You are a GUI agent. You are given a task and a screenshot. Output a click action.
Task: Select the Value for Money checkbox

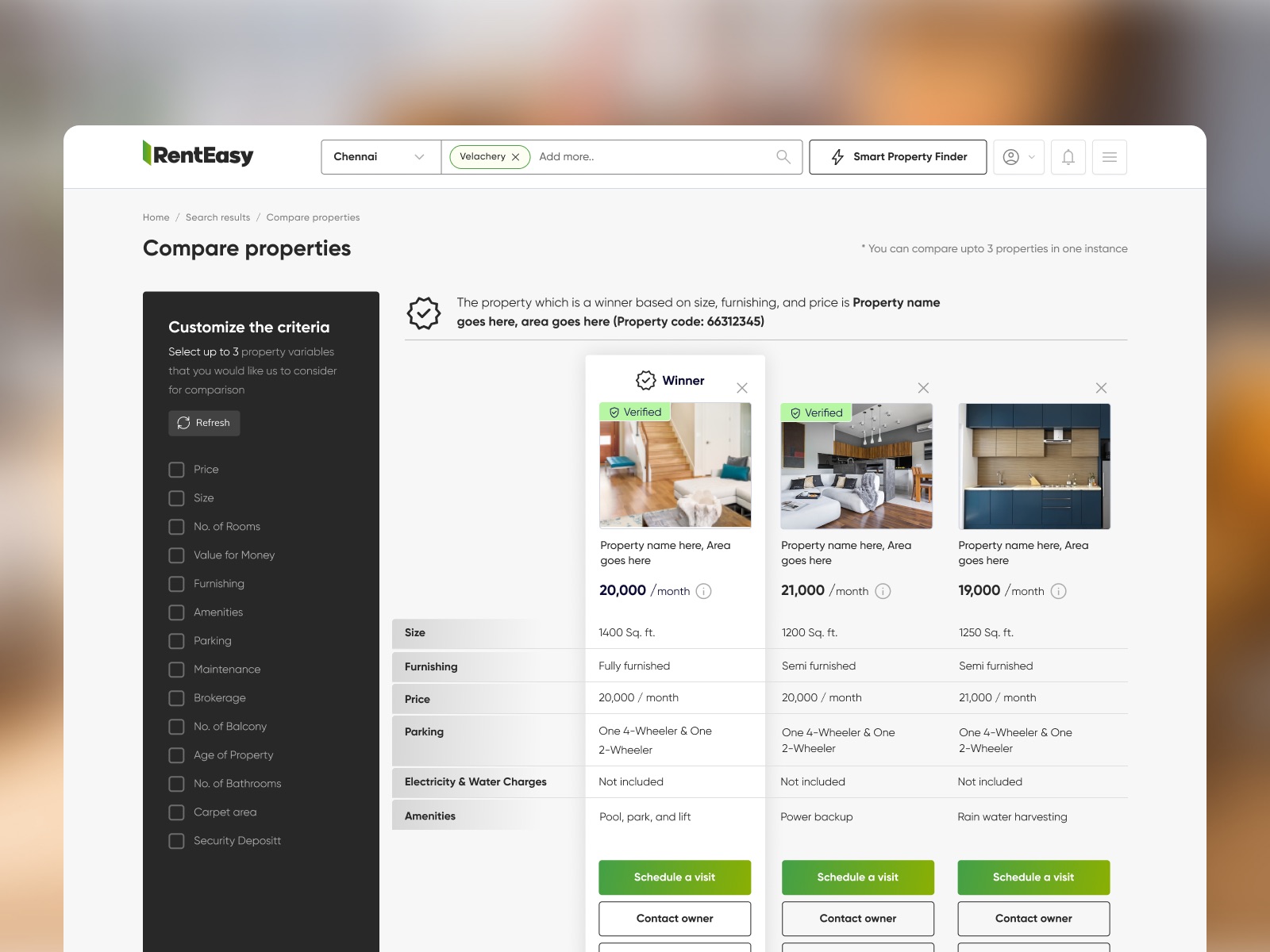click(x=176, y=555)
